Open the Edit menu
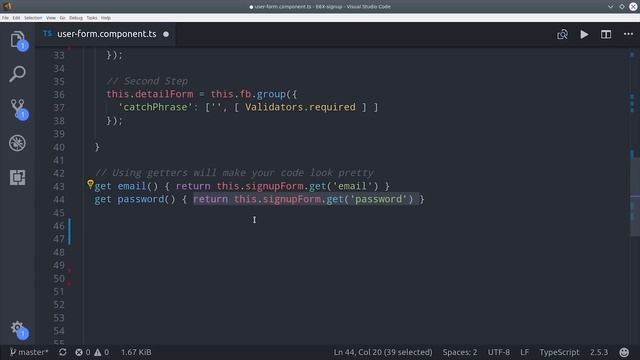Viewport: 640px width, 360px height. [x=16, y=18]
